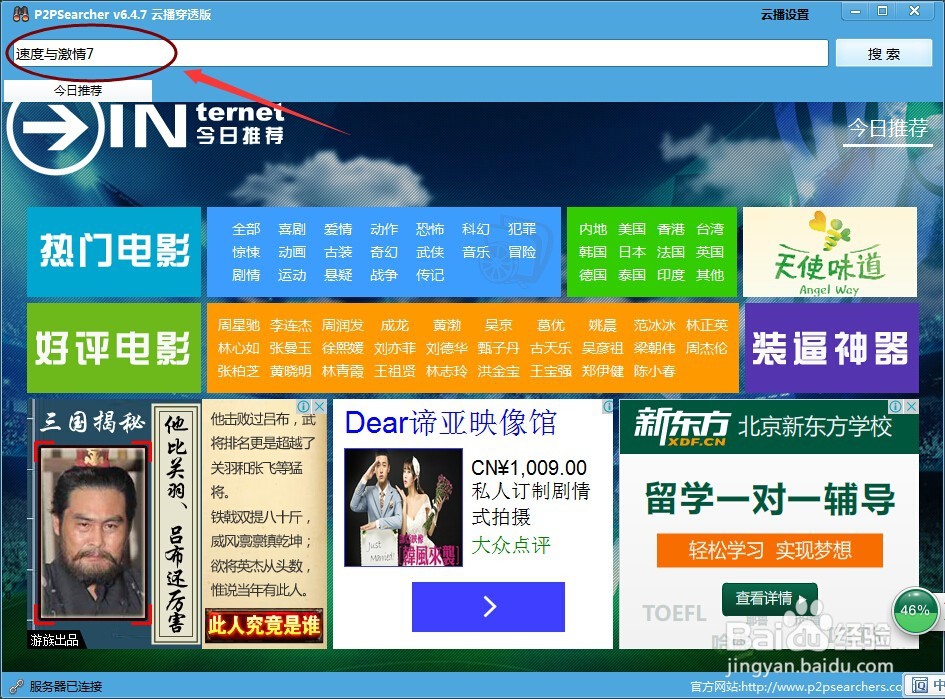This screenshot has height=699, width=945.
Task: Click the 此人究竟是谁 ad button
Action: click(264, 625)
